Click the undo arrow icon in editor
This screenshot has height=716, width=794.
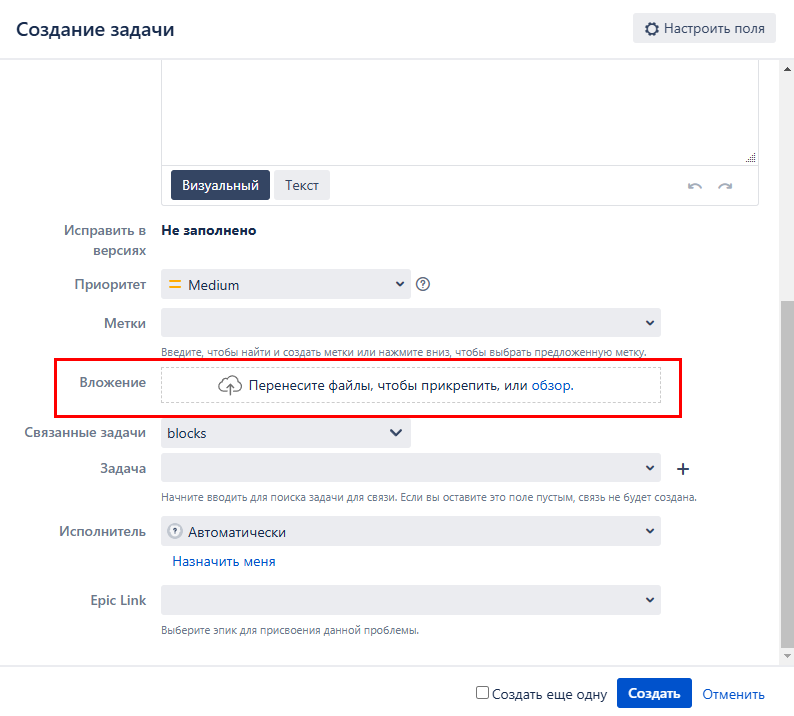(694, 186)
